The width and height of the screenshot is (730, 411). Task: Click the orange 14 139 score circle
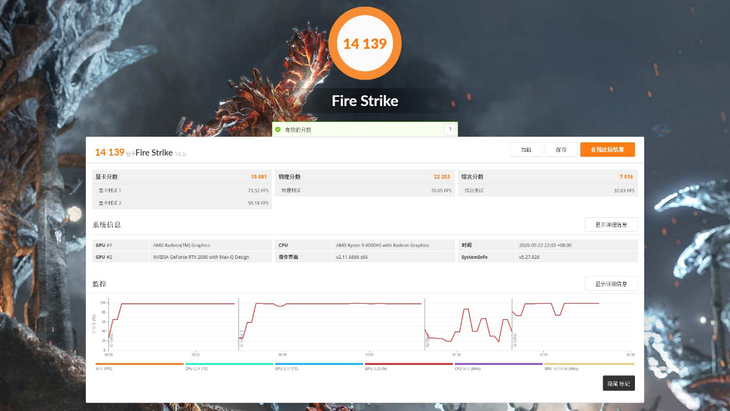click(364, 44)
